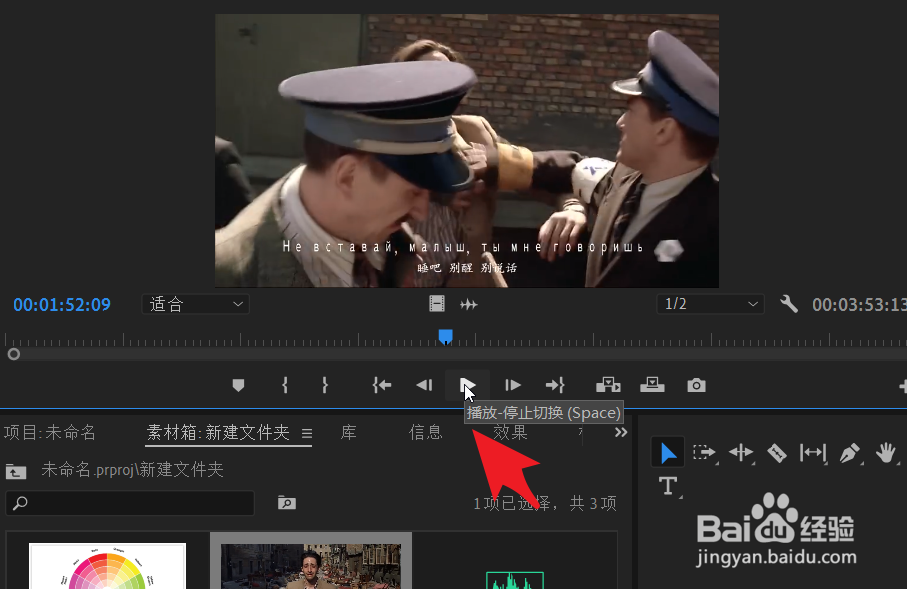Select the Hand tool
This screenshot has height=589, width=907.
[x=885, y=452]
